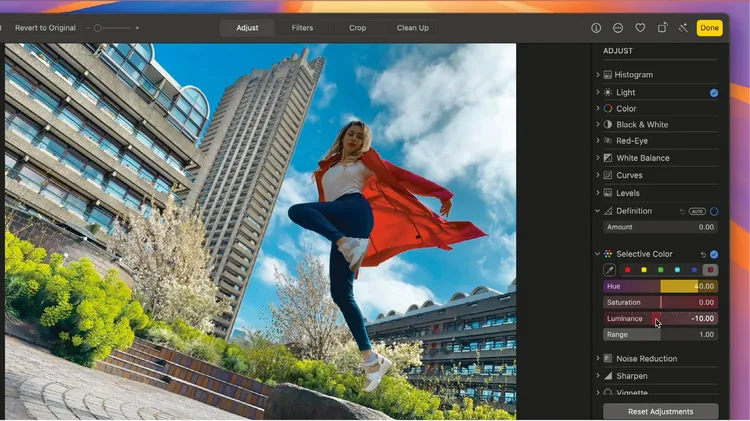
Task: Disable the Selective Color adjustment checkmark
Action: click(714, 254)
